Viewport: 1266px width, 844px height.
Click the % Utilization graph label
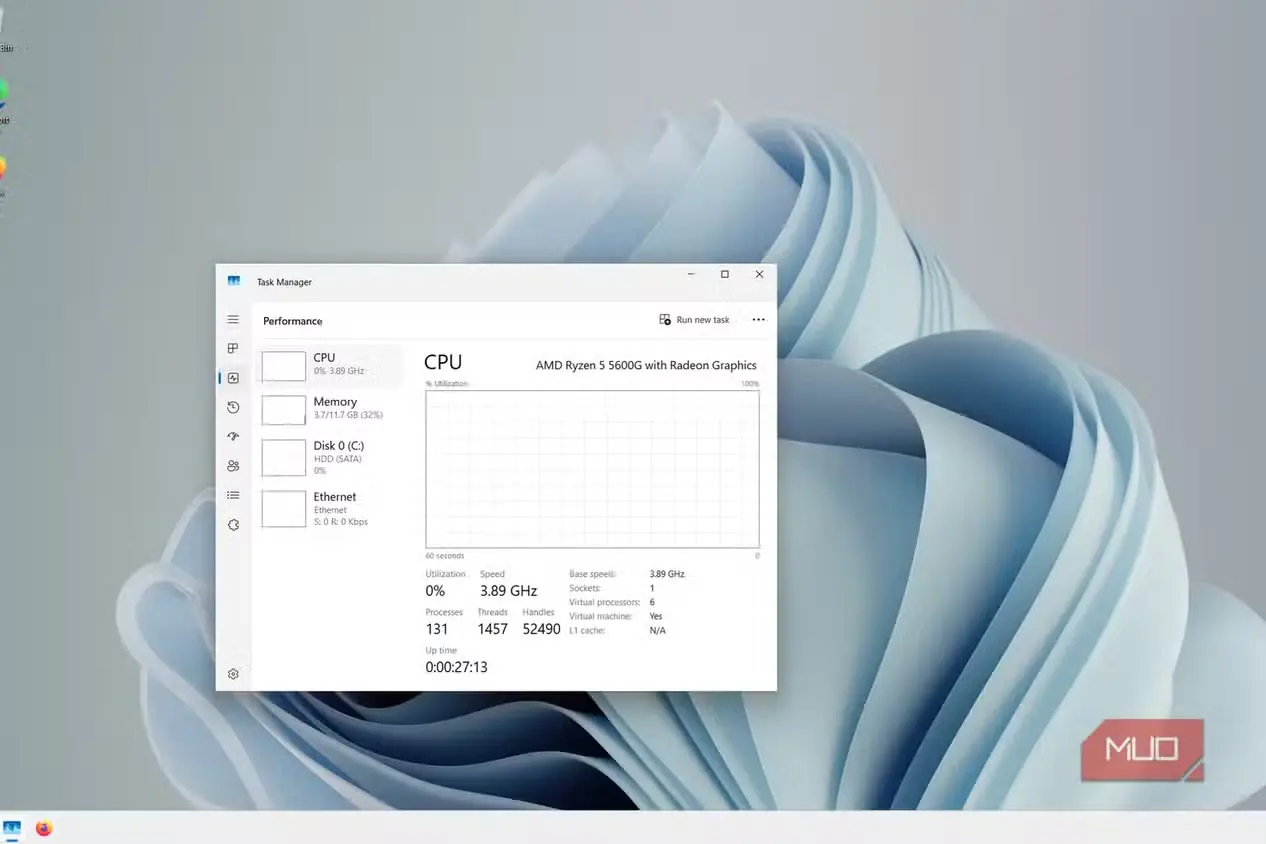(447, 384)
